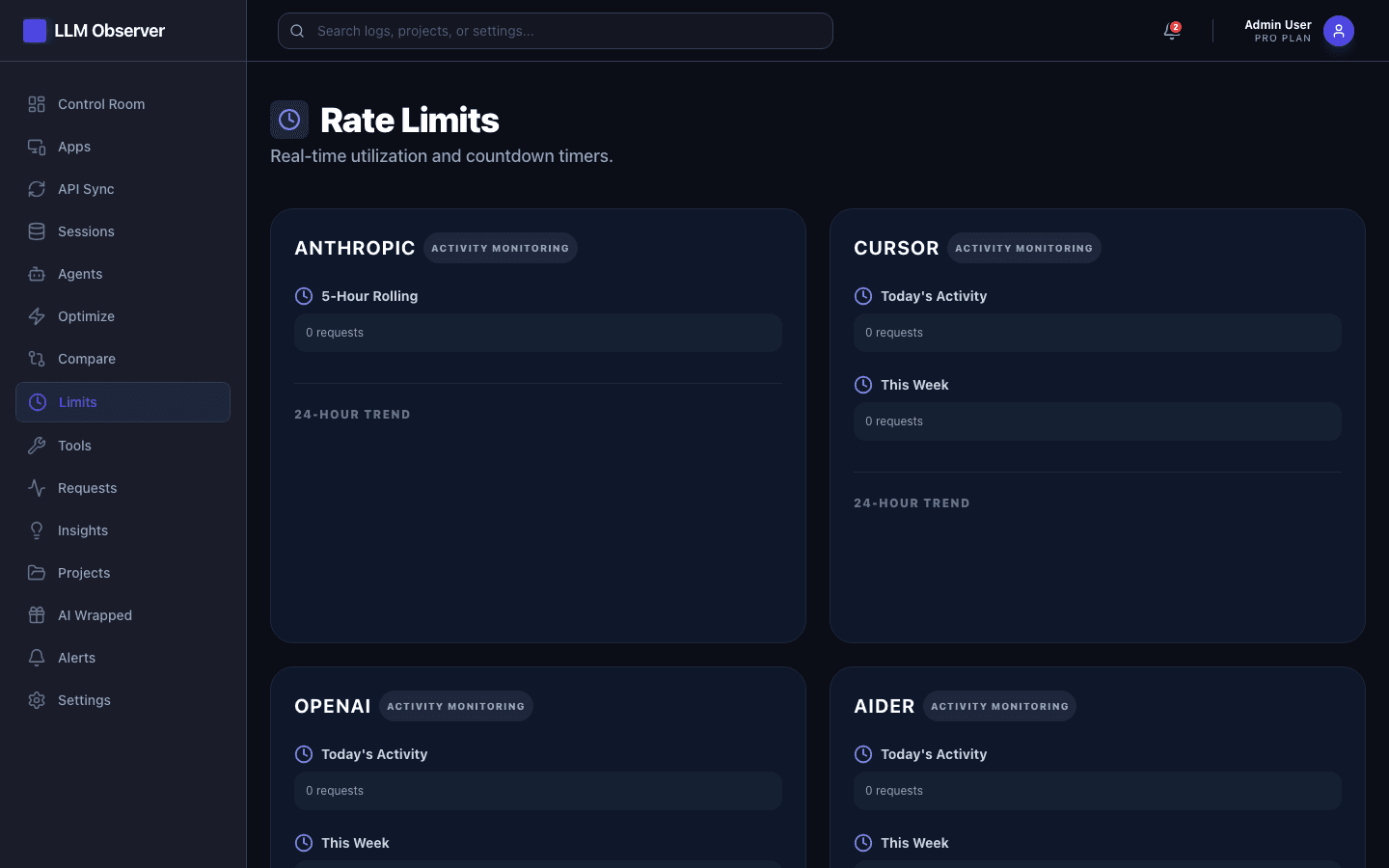This screenshot has width=1389, height=868.
Task: Open API Sync section
Action: tap(123, 189)
